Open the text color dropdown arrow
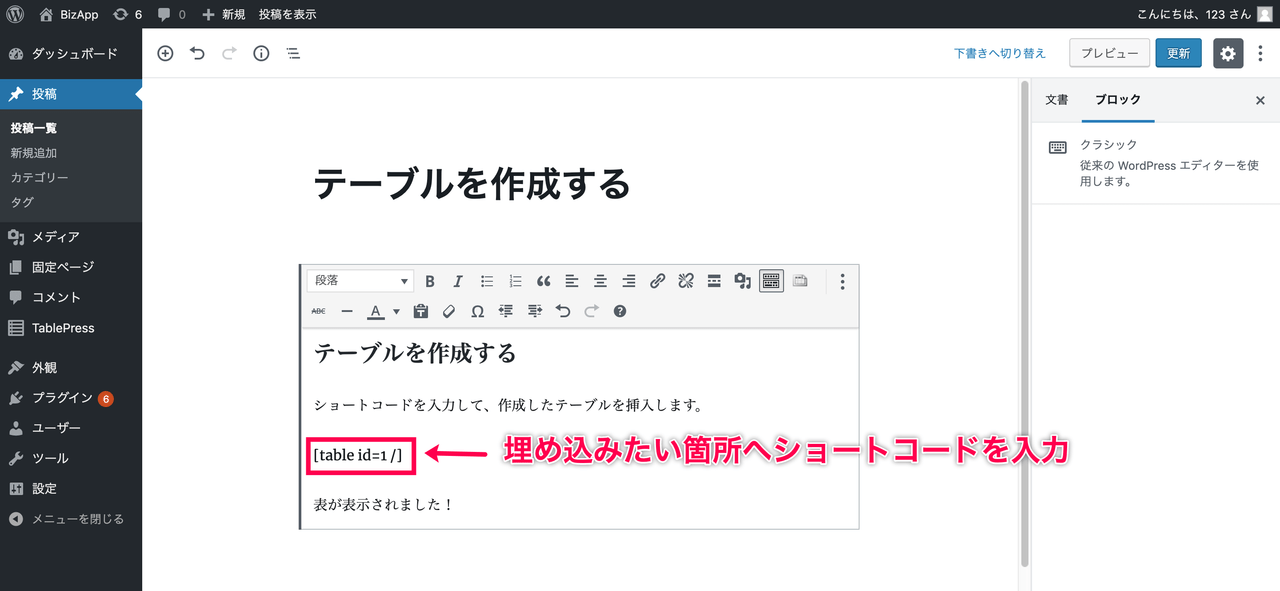Image resolution: width=1280 pixels, height=591 pixels. pos(396,311)
